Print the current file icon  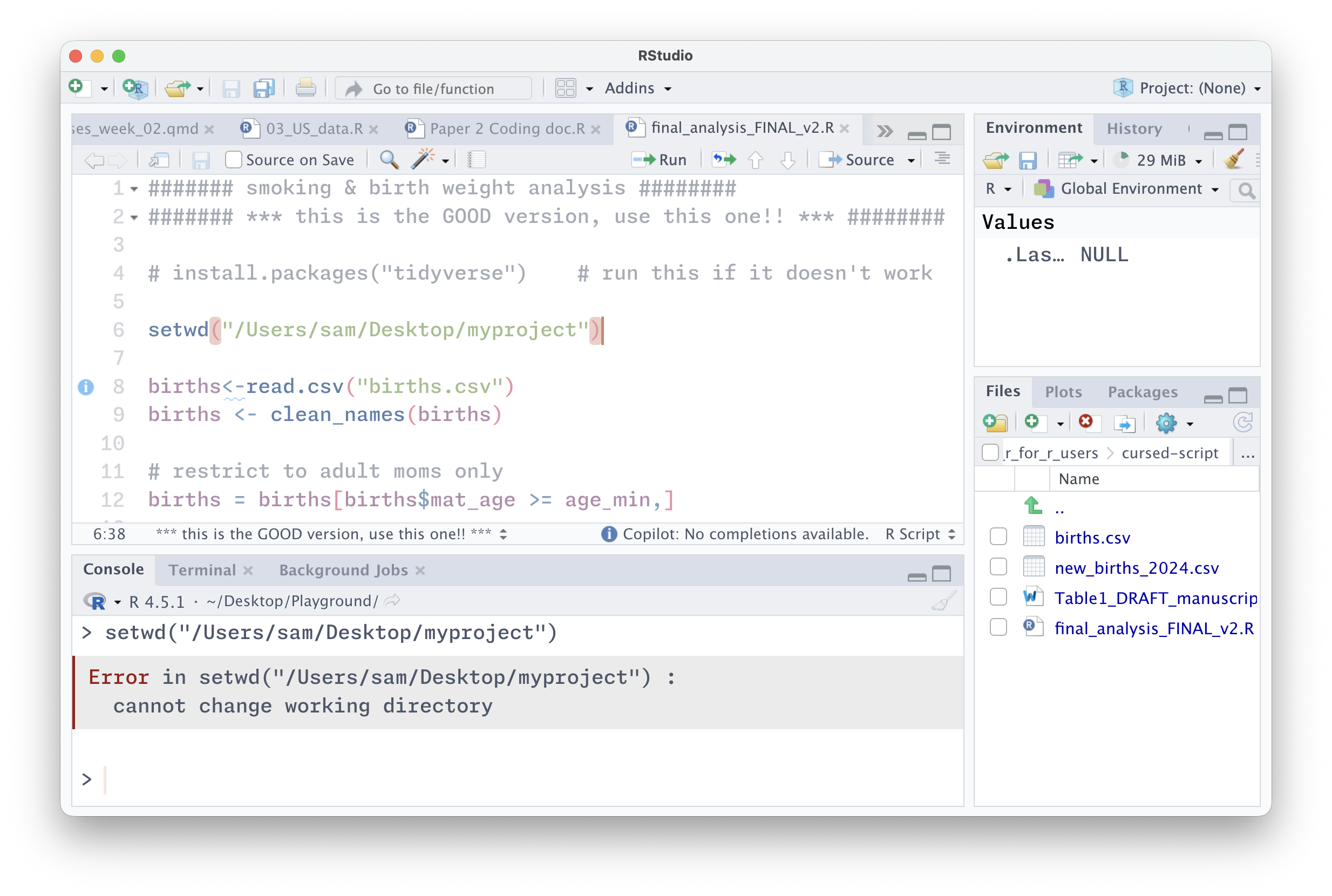(x=305, y=88)
